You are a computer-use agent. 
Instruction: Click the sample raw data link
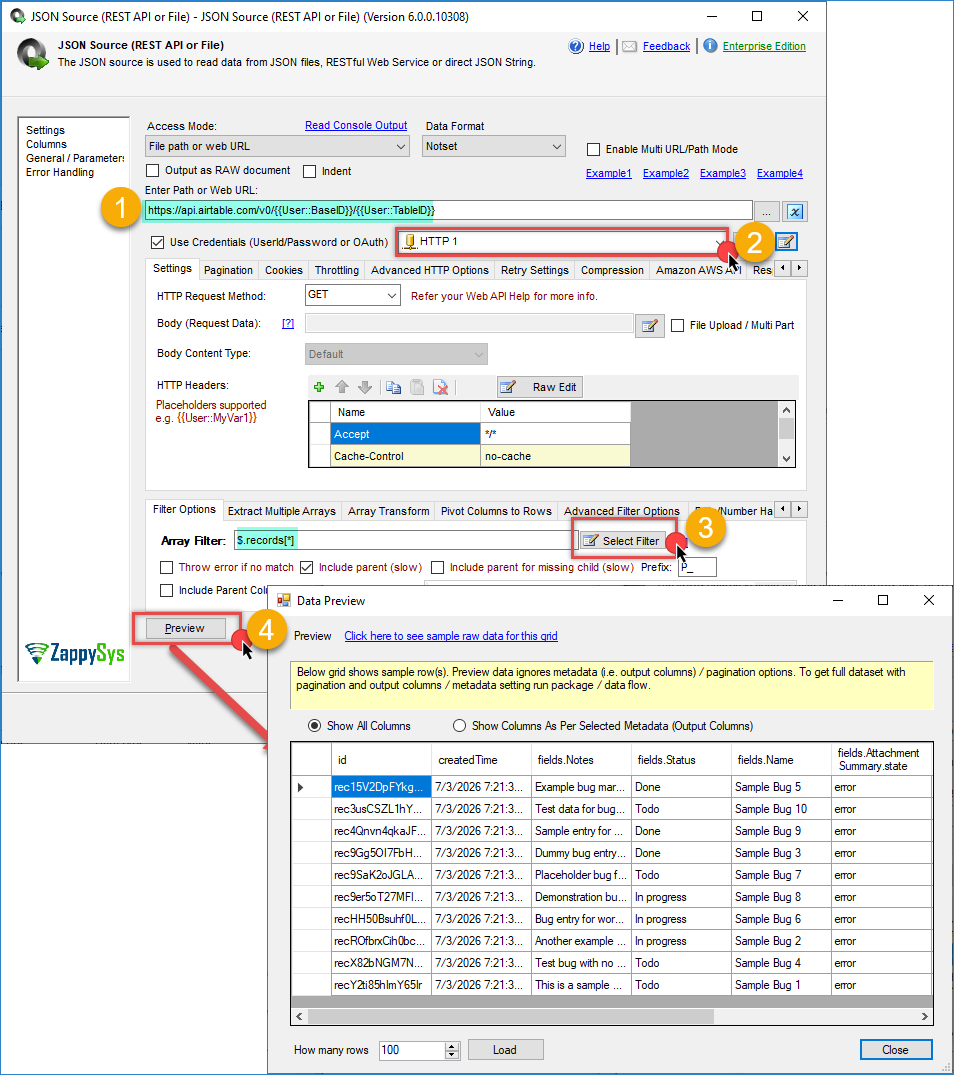[451, 636]
